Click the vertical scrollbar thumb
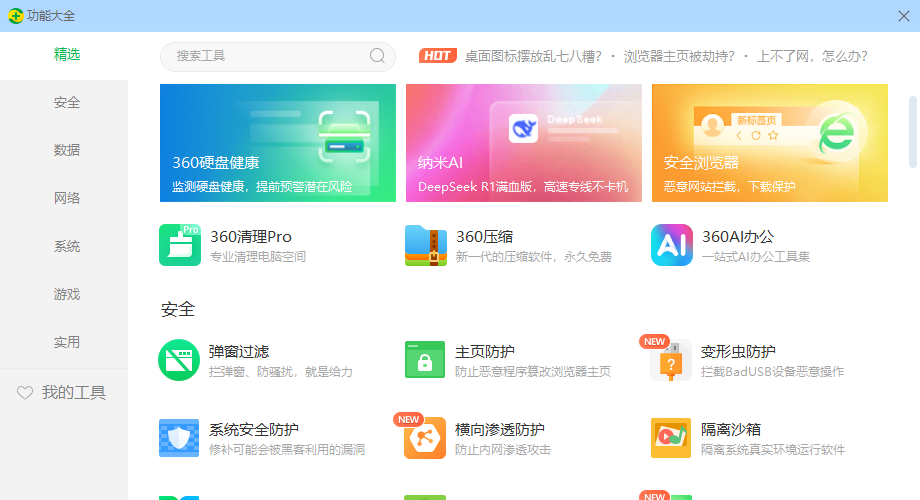The height and width of the screenshot is (500, 920). pos(912,132)
